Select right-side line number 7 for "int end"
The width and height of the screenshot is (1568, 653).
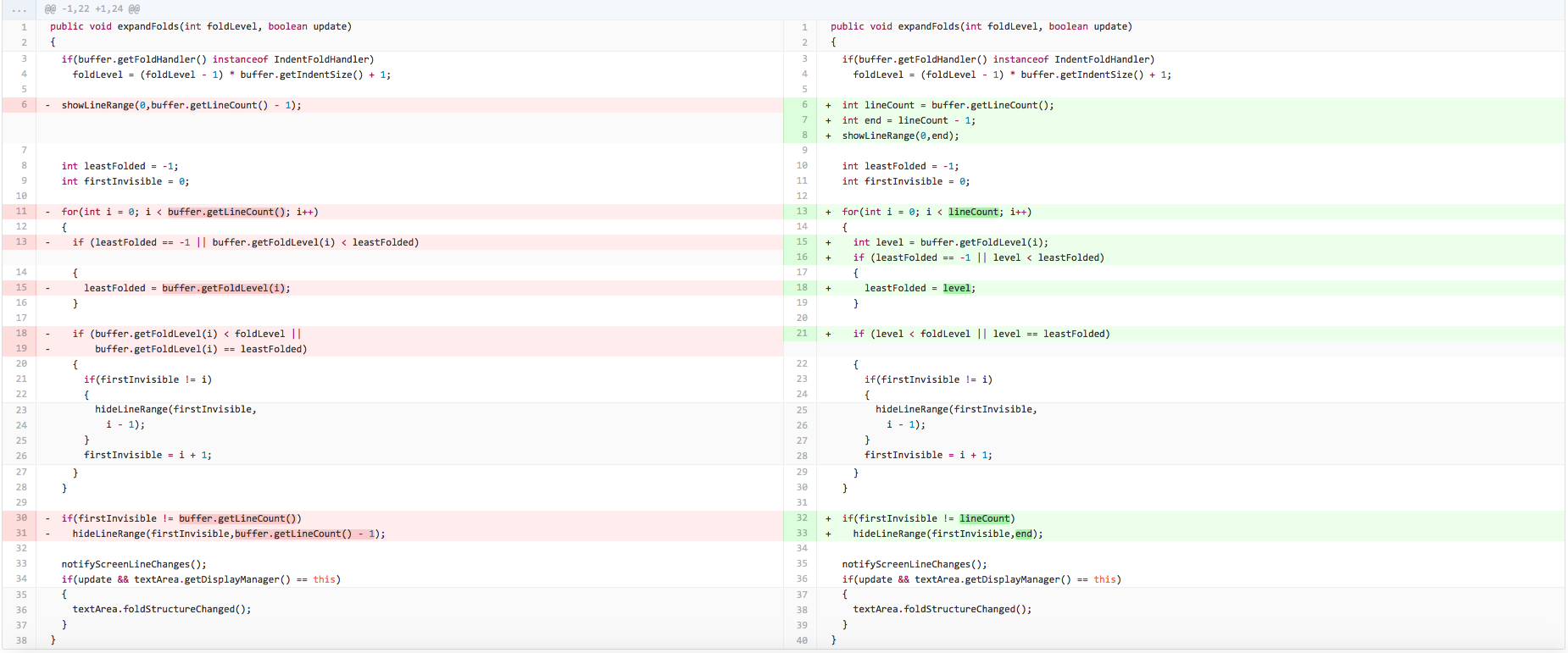pyautogui.click(x=804, y=120)
